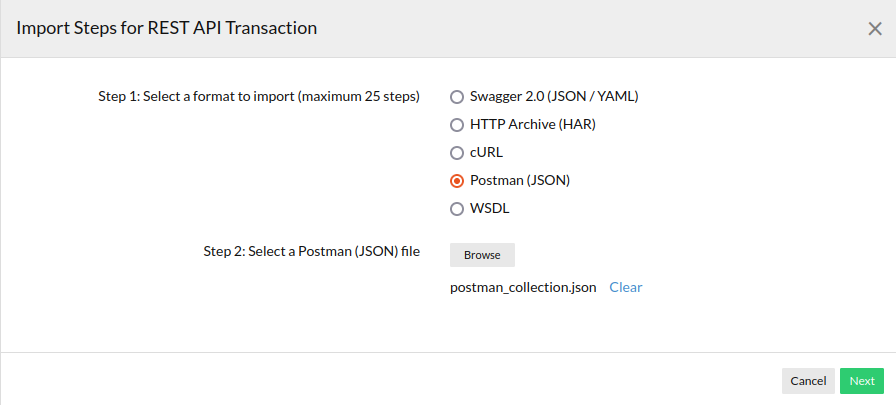Clear the selected postman_collection.json file
The height and width of the screenshot is (405, 896).
click(626, 287)
